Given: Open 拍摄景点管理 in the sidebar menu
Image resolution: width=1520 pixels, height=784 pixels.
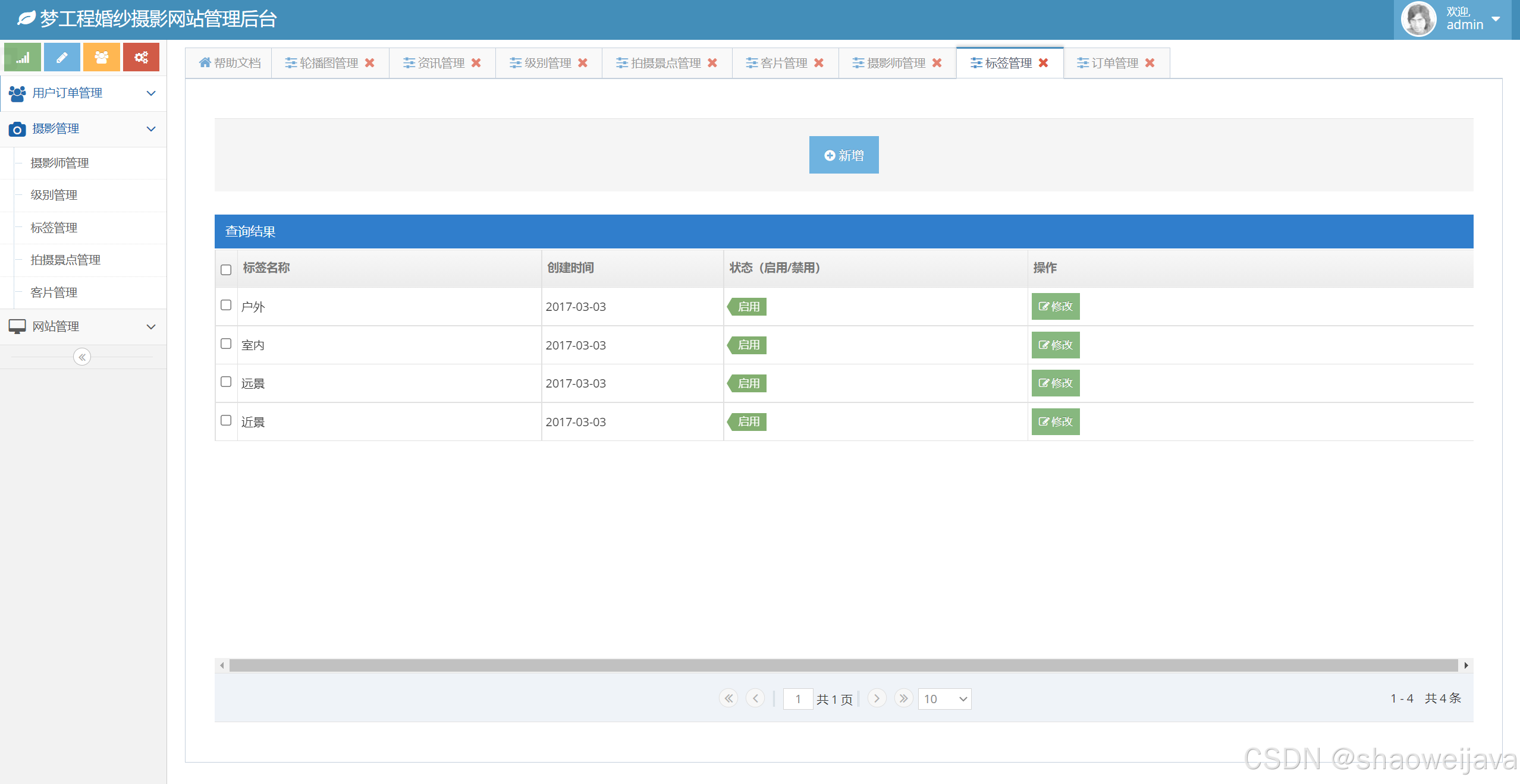Looking at the screenshot, I should click(x=65, y=260).
